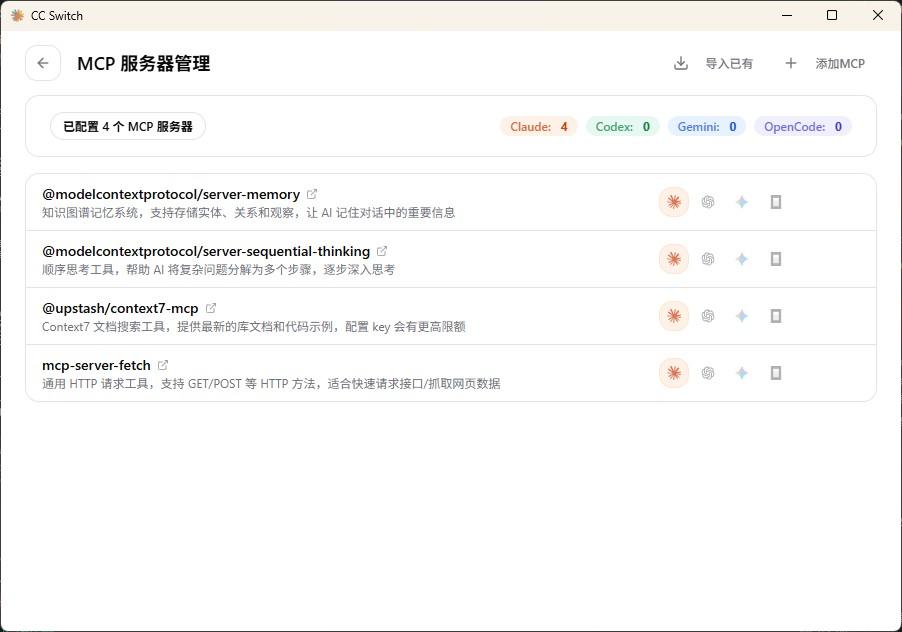902x632 pixels.
Task: Enable Codex icon for mcp-server-fetch
Action: [708, 373]
